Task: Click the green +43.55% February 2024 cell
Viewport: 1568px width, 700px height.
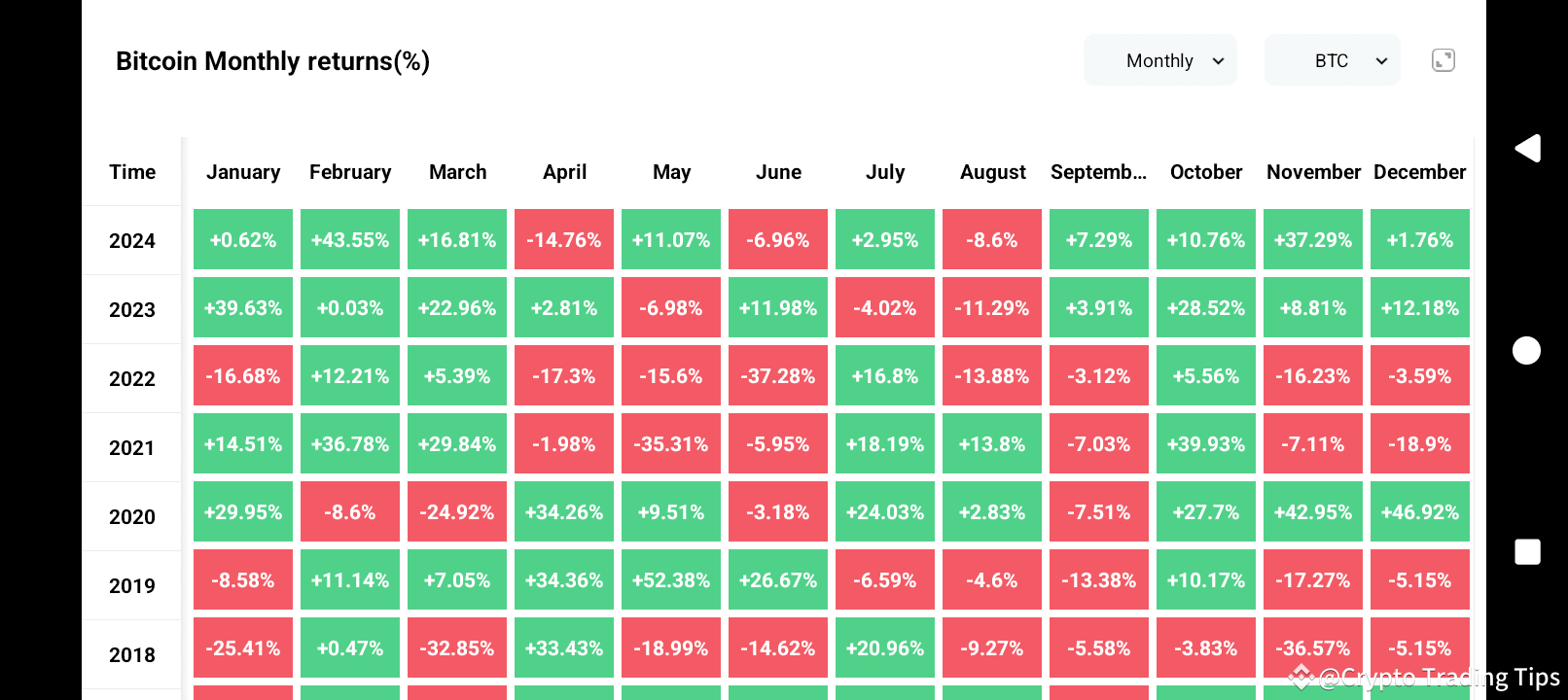Action: click(350, 239)
